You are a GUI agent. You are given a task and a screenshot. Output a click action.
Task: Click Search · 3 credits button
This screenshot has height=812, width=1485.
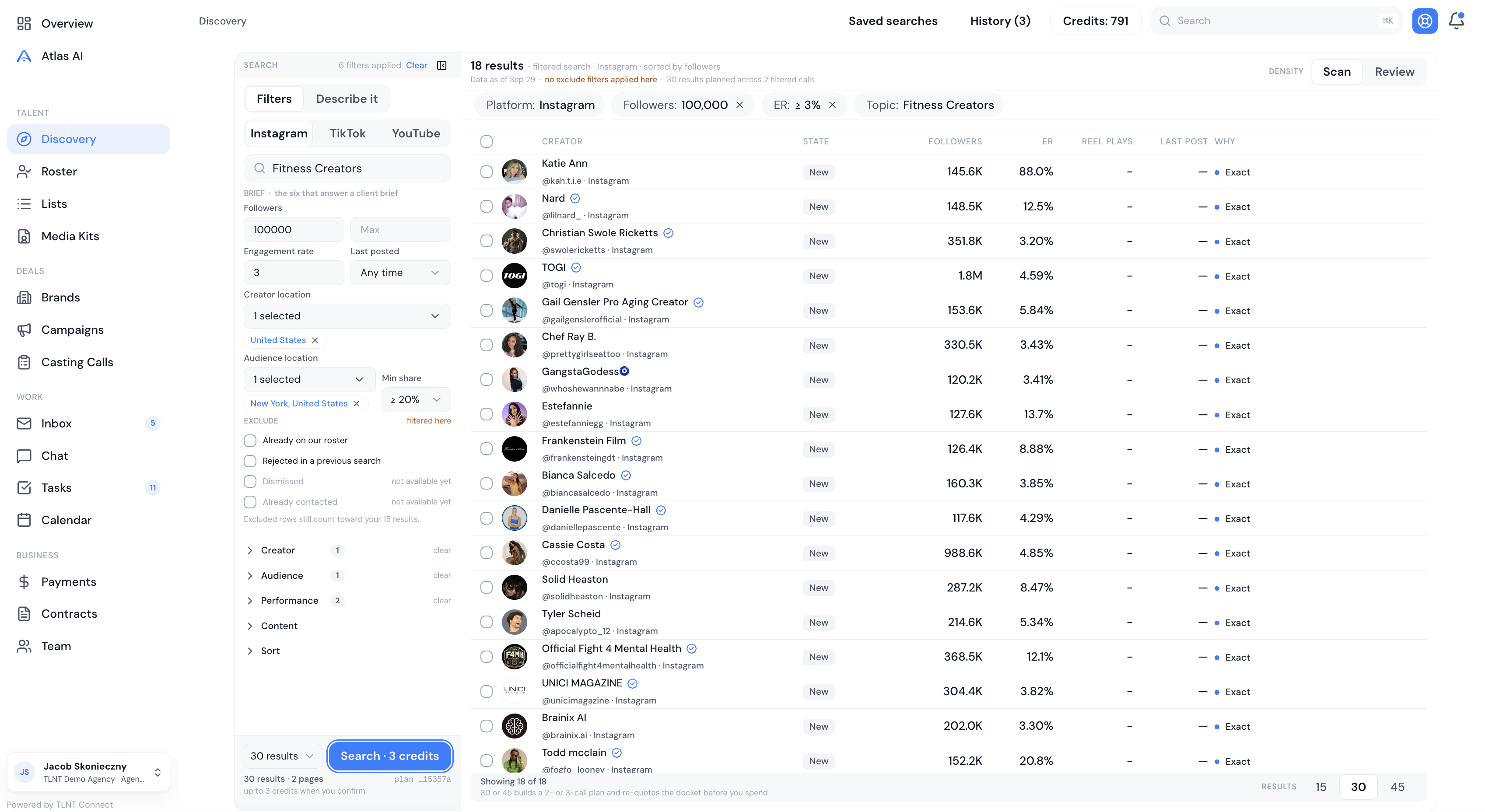tap(390, 756)
